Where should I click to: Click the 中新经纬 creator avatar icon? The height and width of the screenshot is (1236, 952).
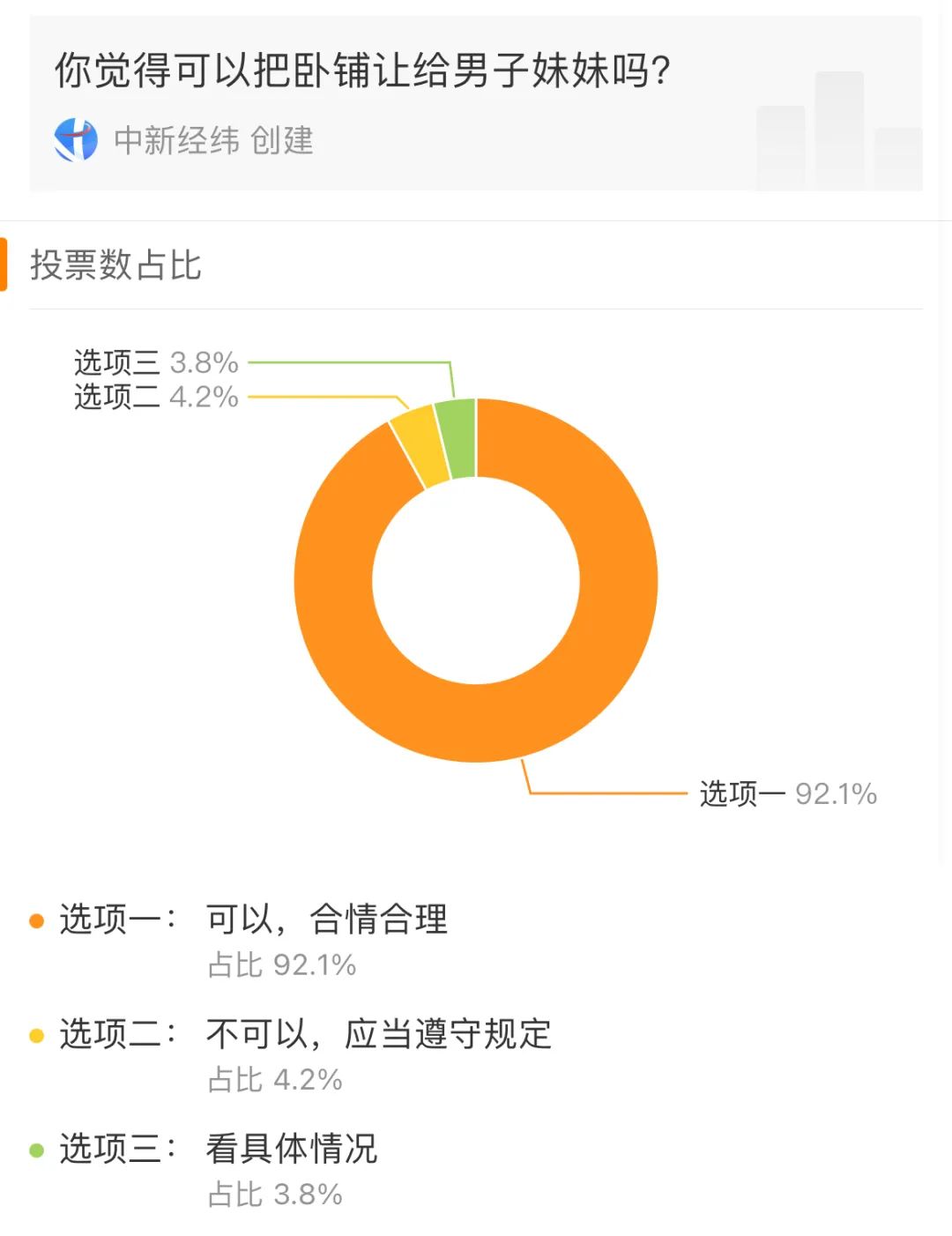[x=76, y=140]
